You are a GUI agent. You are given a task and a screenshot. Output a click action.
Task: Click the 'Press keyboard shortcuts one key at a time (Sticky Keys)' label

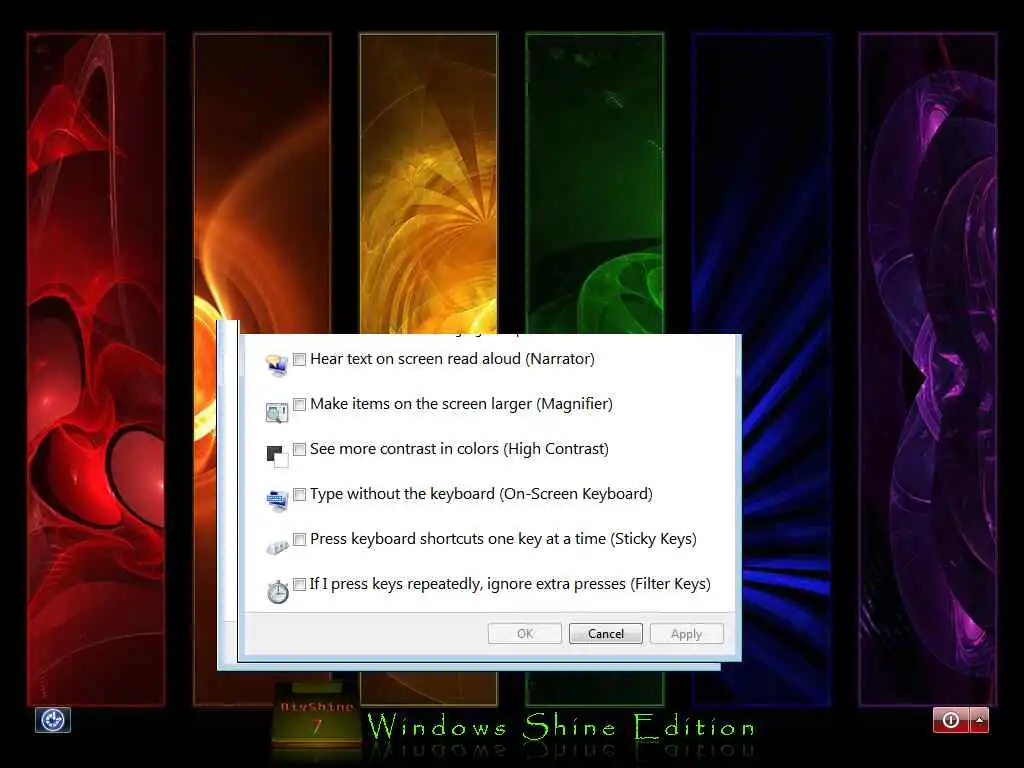click(503, 539)
